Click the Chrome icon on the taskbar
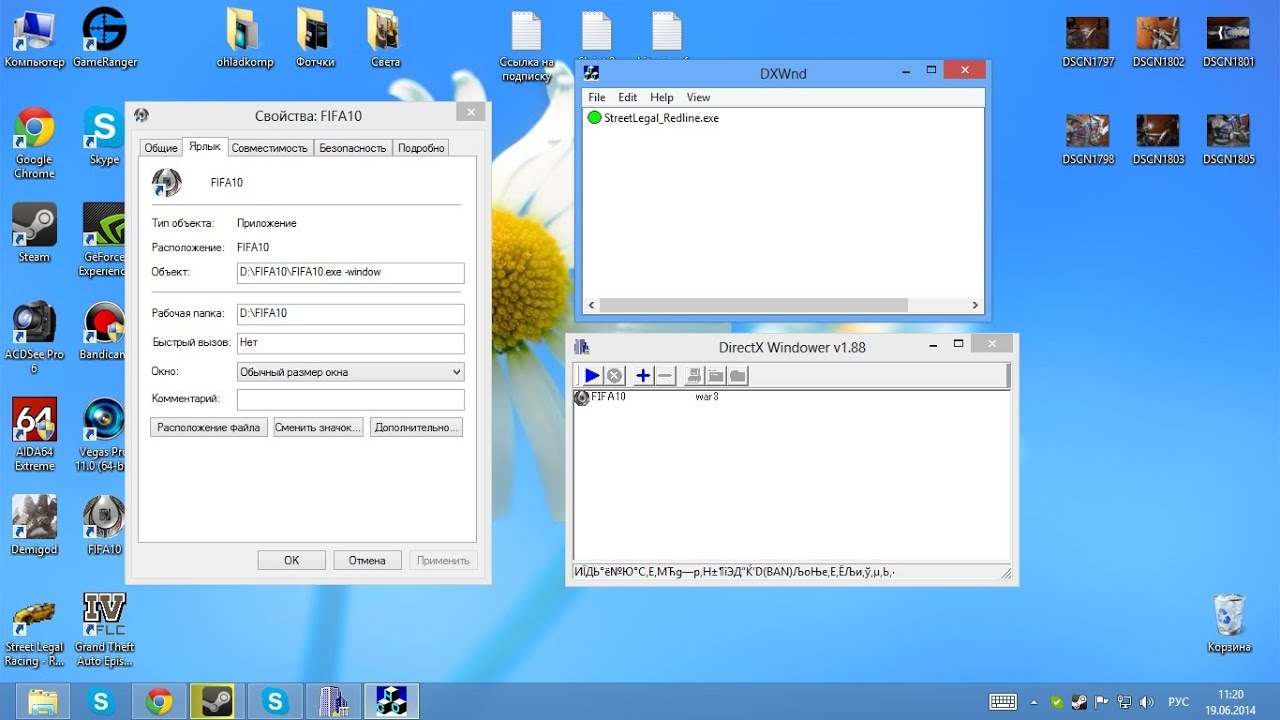The image size is (1280, 720). point(158,701)
